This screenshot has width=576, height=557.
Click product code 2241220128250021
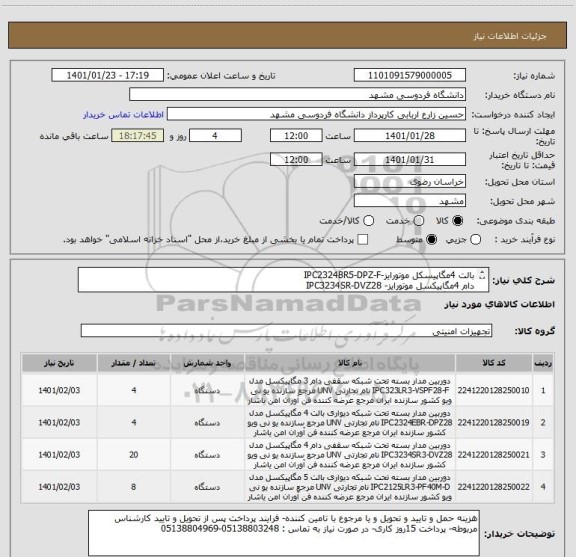tap(493, 455)
